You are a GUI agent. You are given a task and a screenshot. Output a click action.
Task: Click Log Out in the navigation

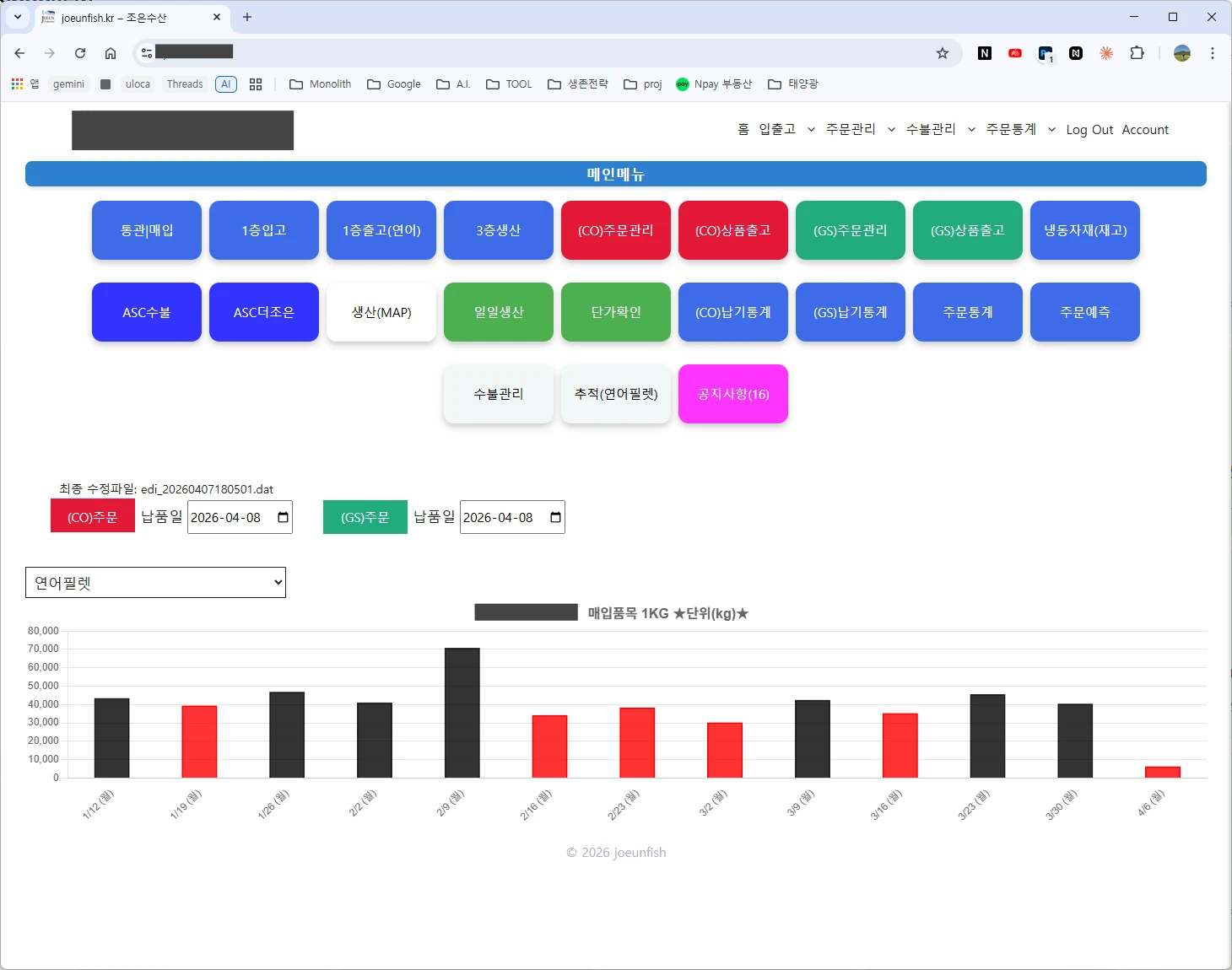[x=1089, y=129]
